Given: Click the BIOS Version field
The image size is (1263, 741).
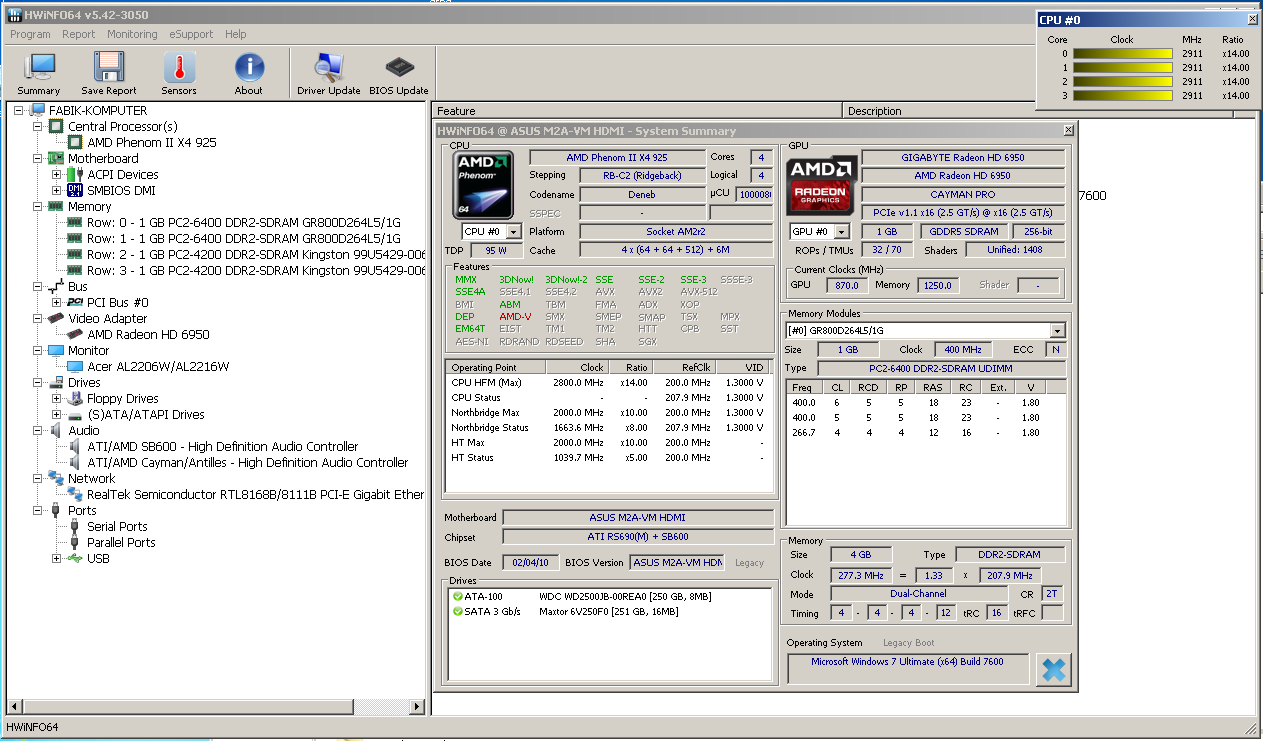Looking at the screenshot, I should click(x=678, y=562).
